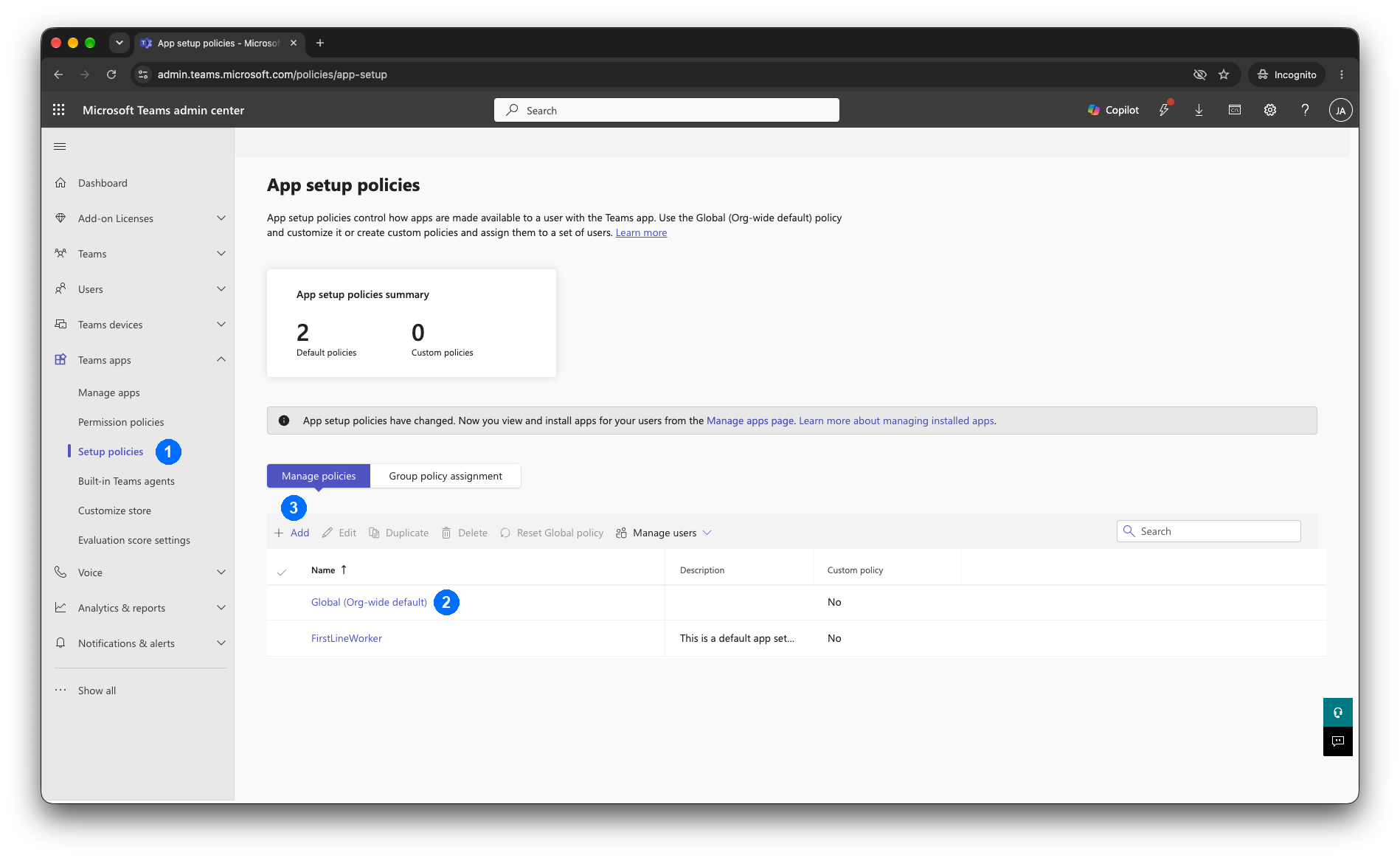1400x858 pixels.
Task: Open a new browser tab
Action: click(320, 43)
